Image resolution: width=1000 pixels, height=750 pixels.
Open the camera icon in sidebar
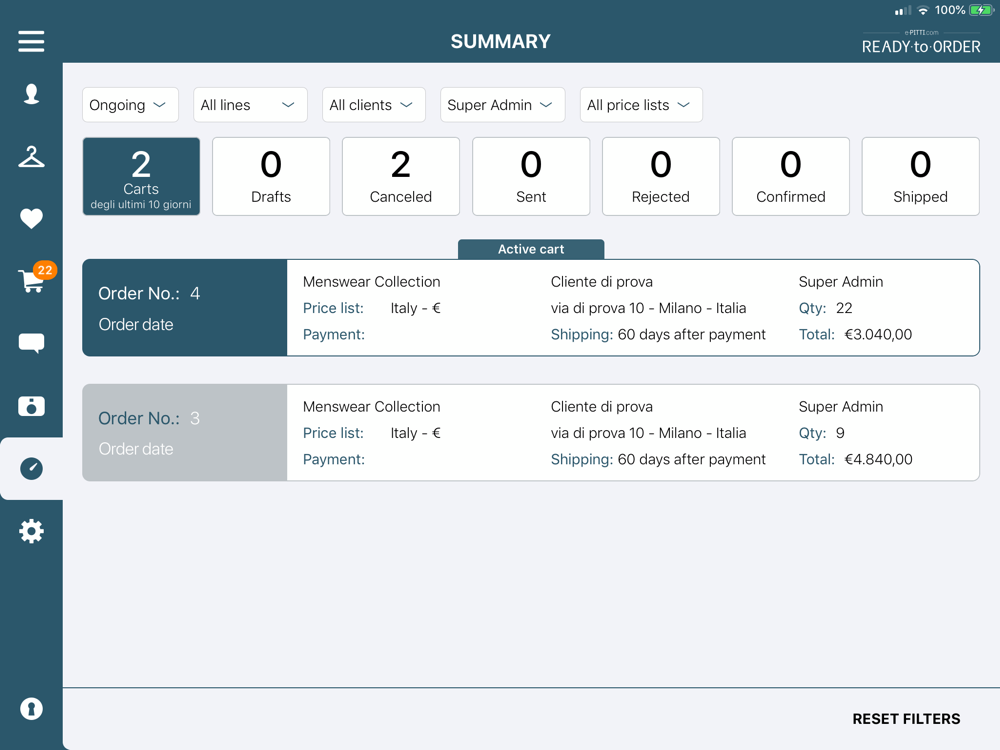(31, 406)
